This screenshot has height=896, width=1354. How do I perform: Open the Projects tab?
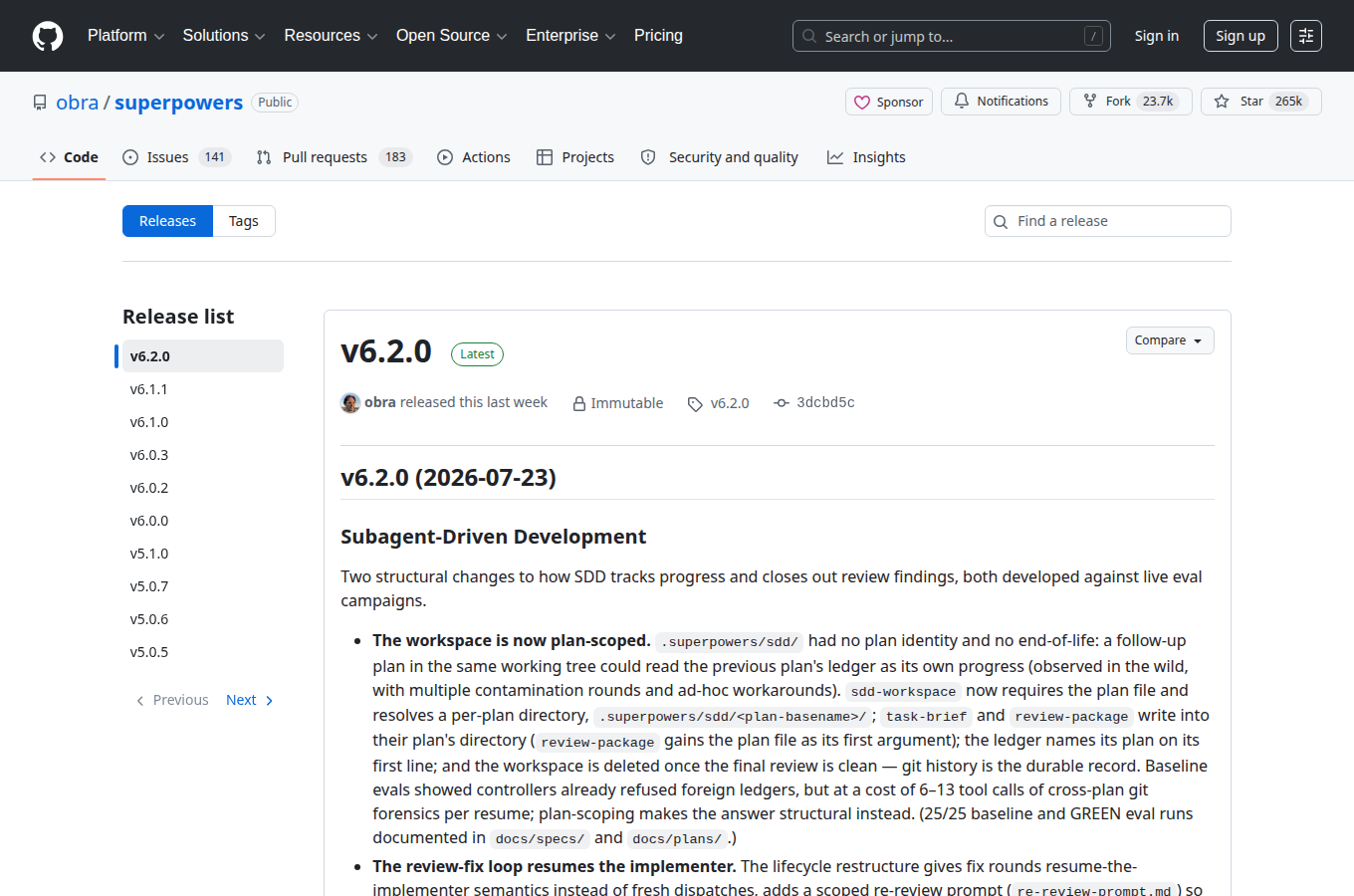575,157
